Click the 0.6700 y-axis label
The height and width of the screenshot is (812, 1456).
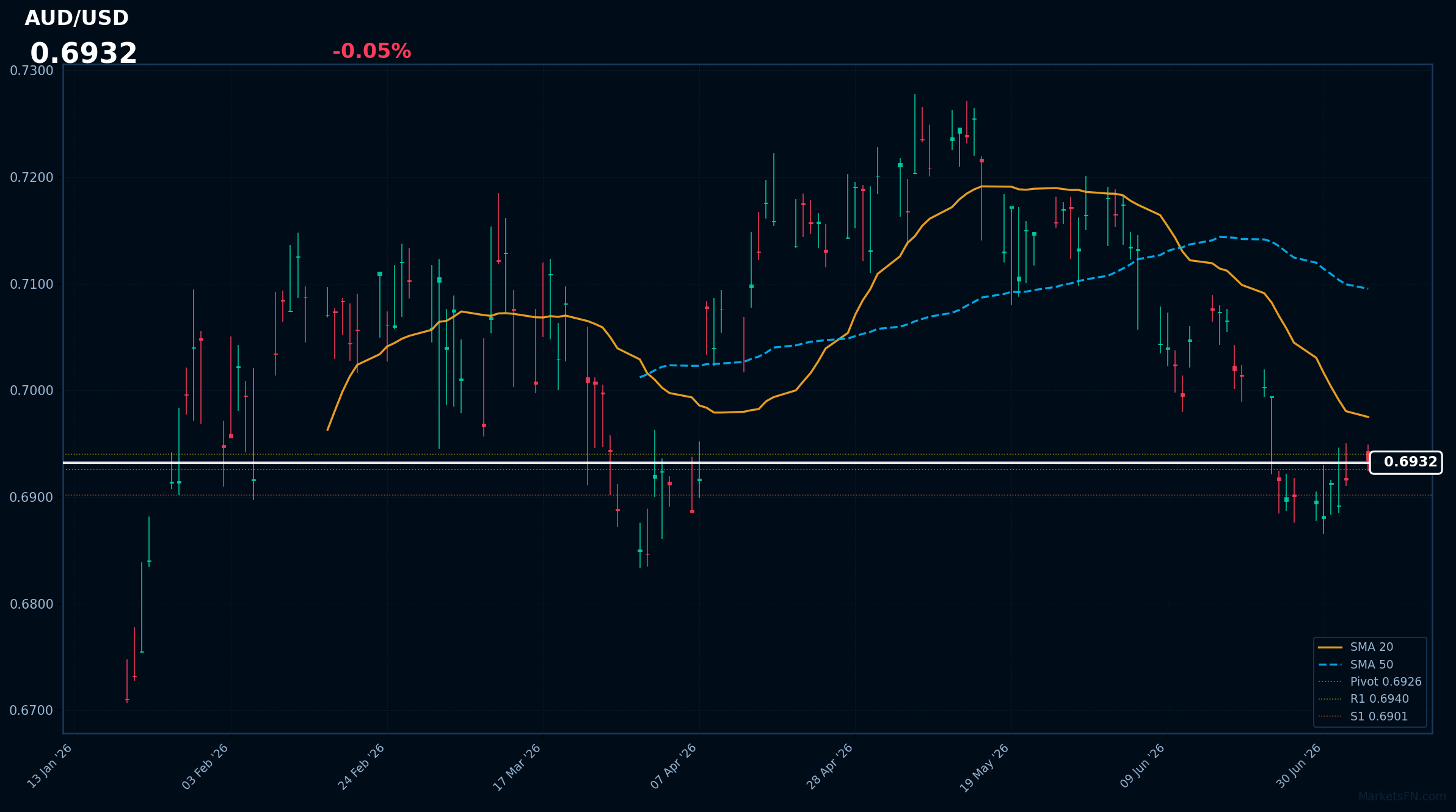pos(32,711)
